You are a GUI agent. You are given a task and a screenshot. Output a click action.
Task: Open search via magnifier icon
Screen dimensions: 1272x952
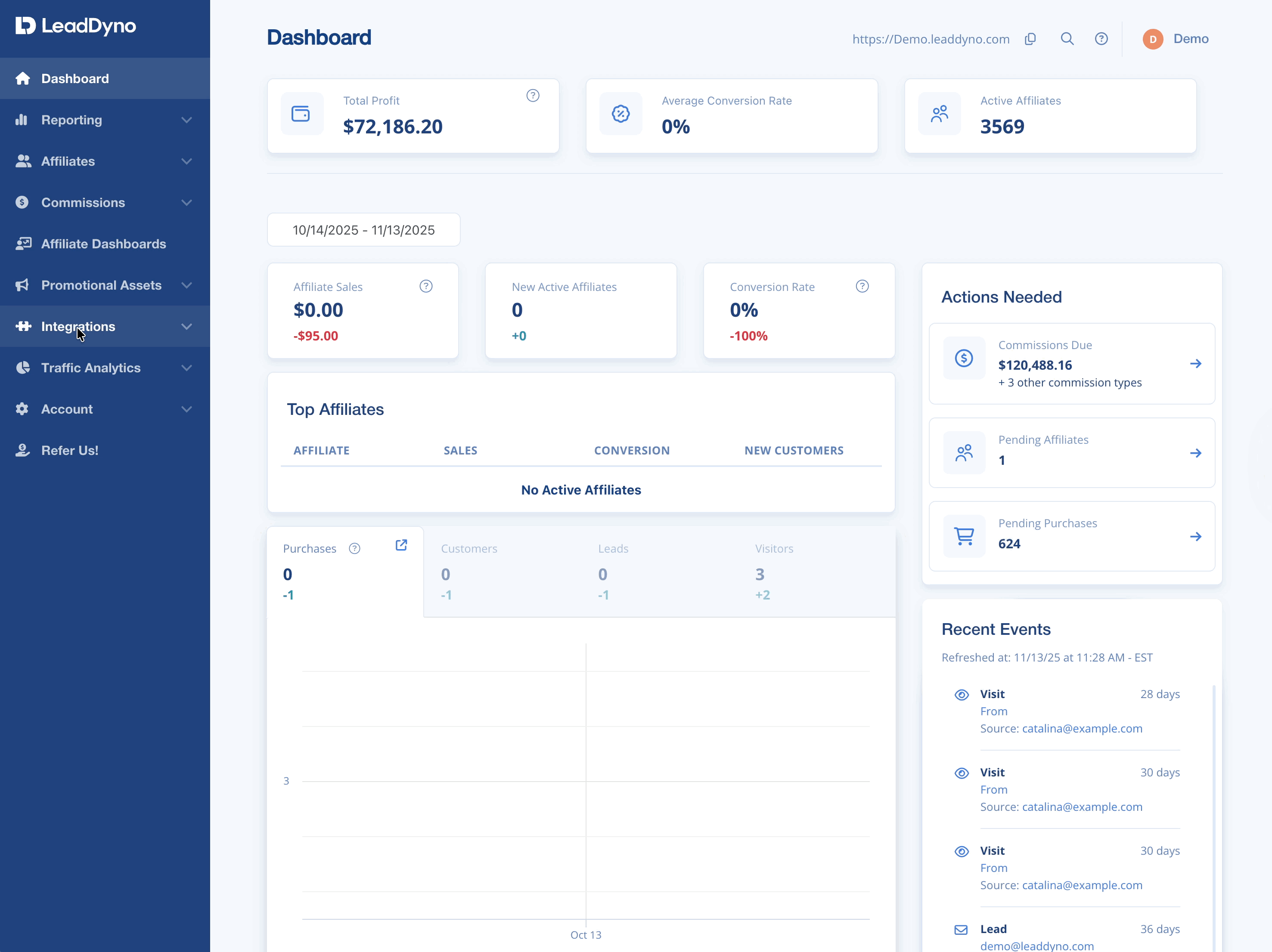click(1067, 38)
